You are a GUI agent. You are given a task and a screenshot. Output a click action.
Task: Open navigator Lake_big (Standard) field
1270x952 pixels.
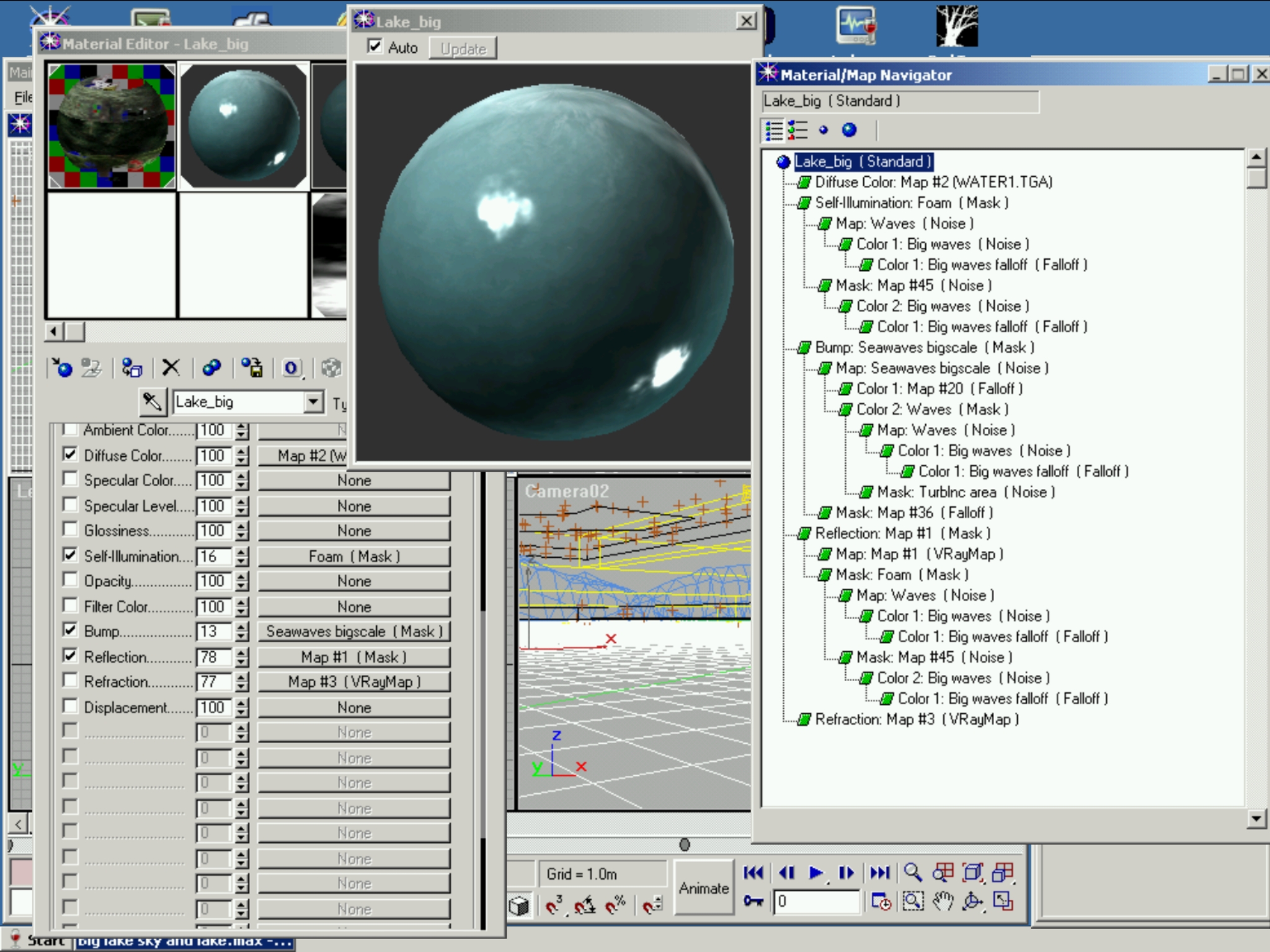pos(899,101)
